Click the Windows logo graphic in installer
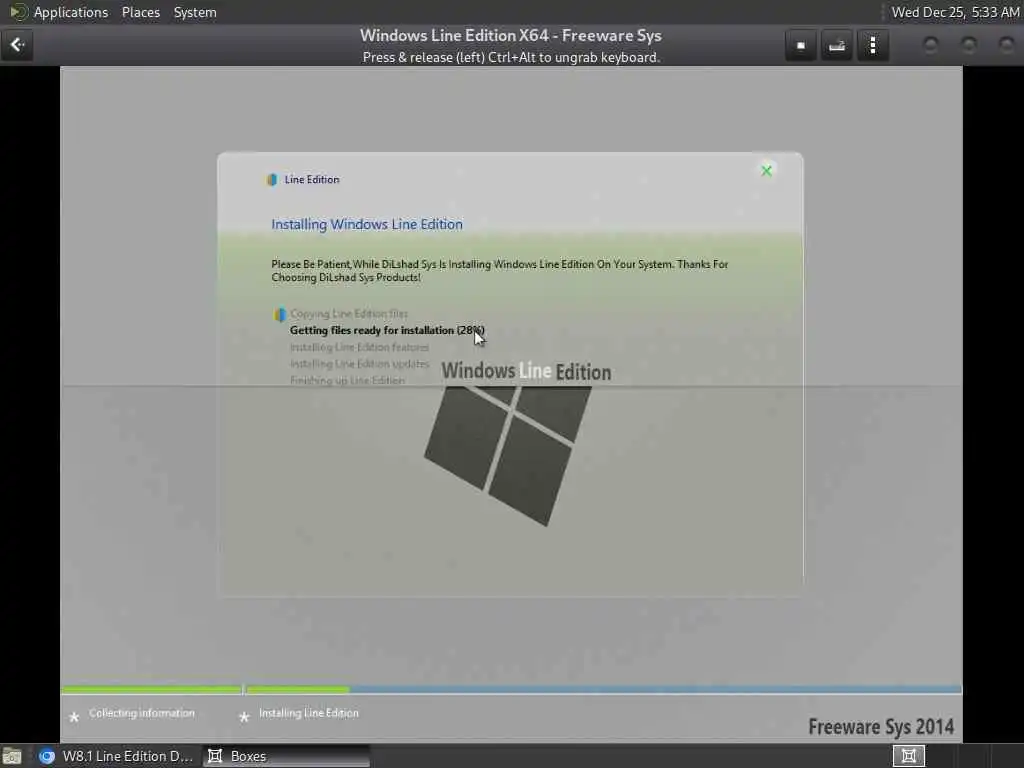 (508, 455)
